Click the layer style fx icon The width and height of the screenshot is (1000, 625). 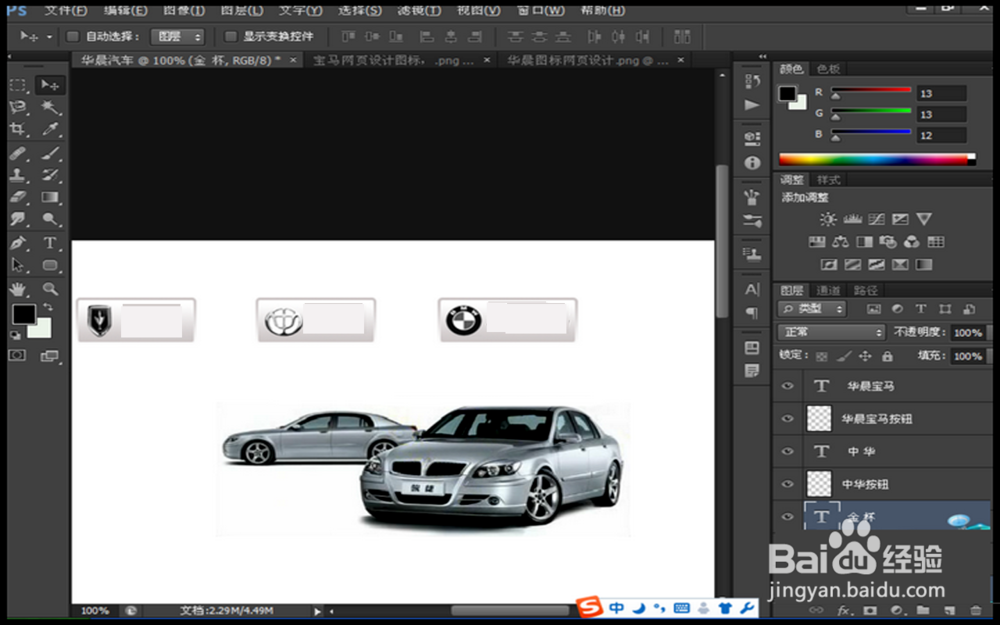[844, 610]
